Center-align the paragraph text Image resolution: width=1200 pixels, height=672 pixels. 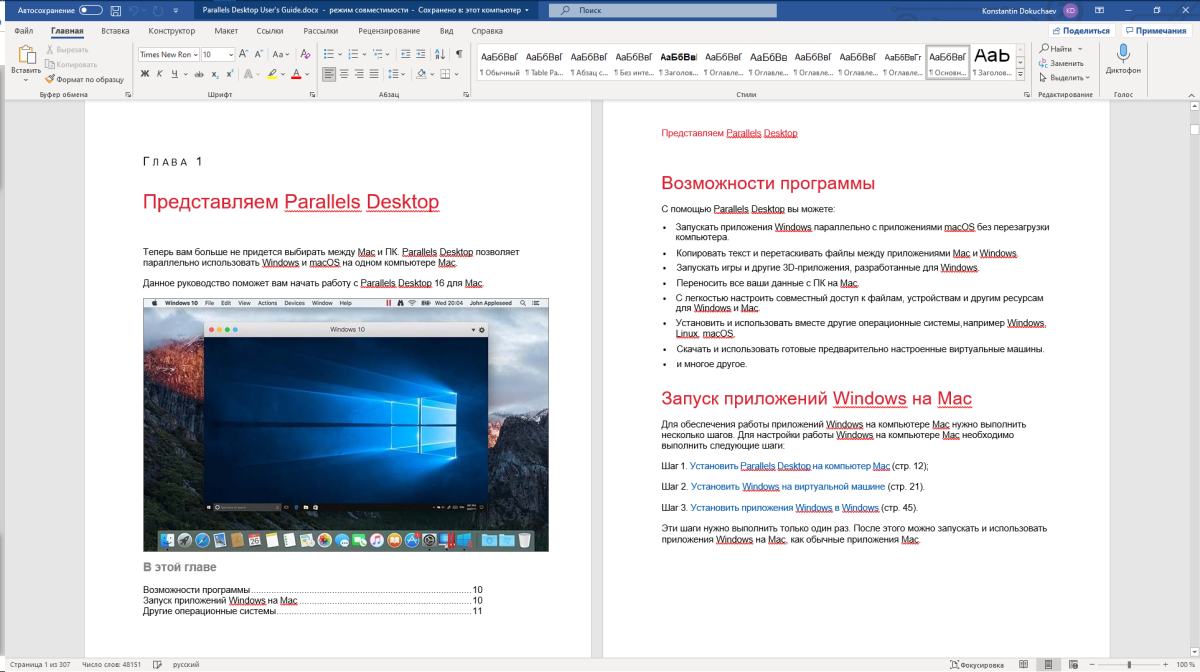345,74
